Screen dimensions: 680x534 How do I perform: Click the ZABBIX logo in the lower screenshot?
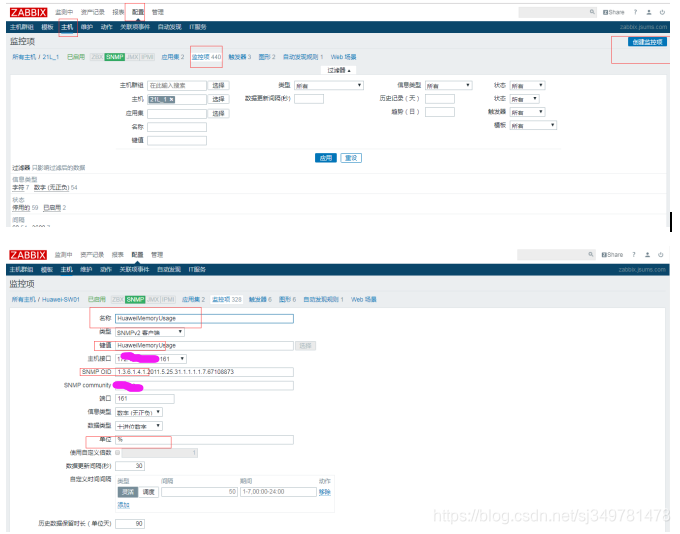28,255
